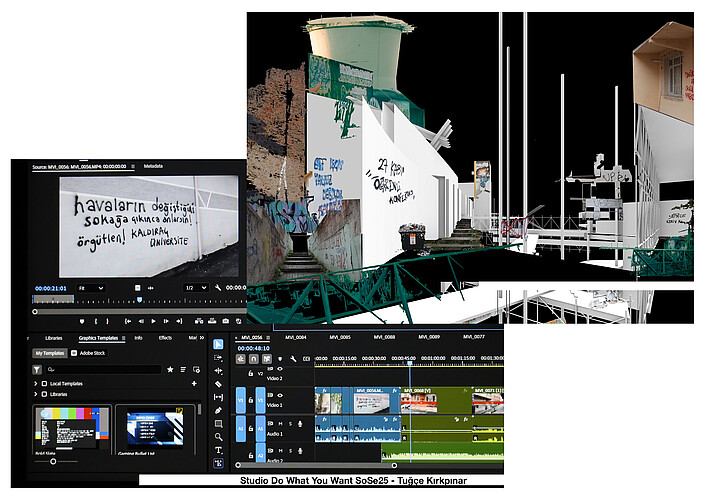The height and width of the screenshot is (500, 707).
Task: Select the Zoom tool magnifier
Action: click(x=218, y=437)
